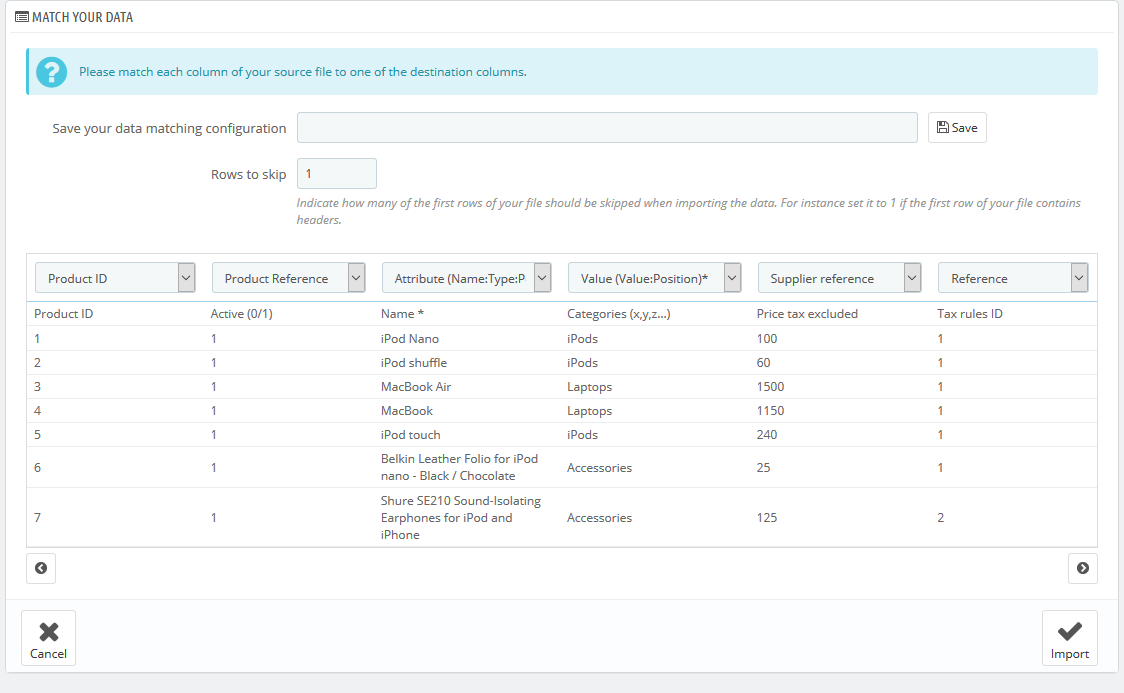1124x693 pixels.
Task: Open the Product ID column dropdown
Action: [115, 278]
